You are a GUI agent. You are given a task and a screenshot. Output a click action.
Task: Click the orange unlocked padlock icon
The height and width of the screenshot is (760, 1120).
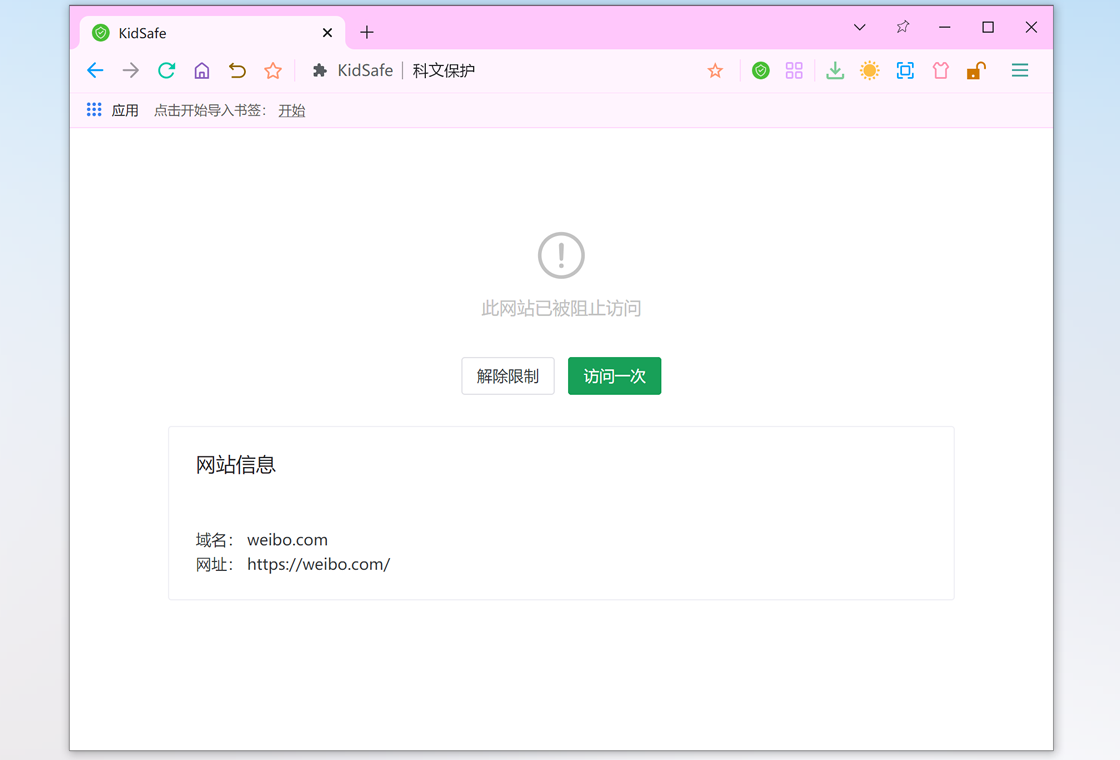click(976, 70)
